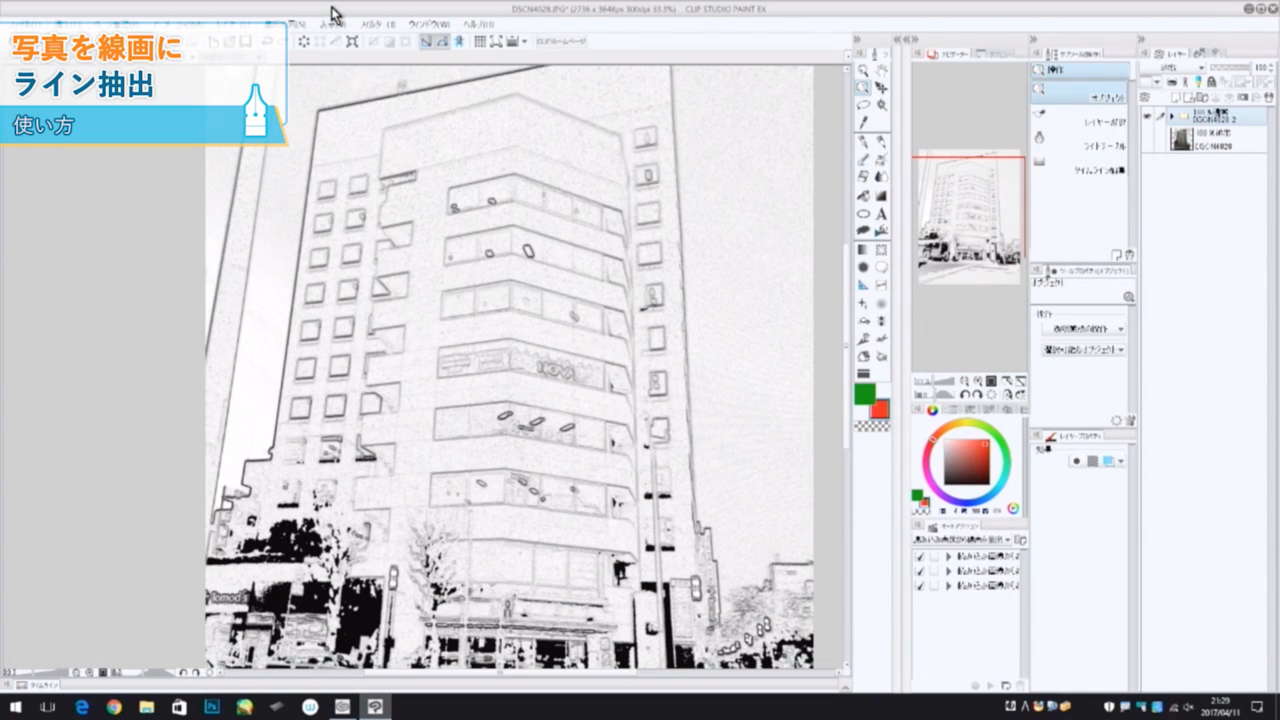The width and height of the screenshot is (1280, 720).
Task: Select the Correct line tool
Action: click(x=881, y=230)
